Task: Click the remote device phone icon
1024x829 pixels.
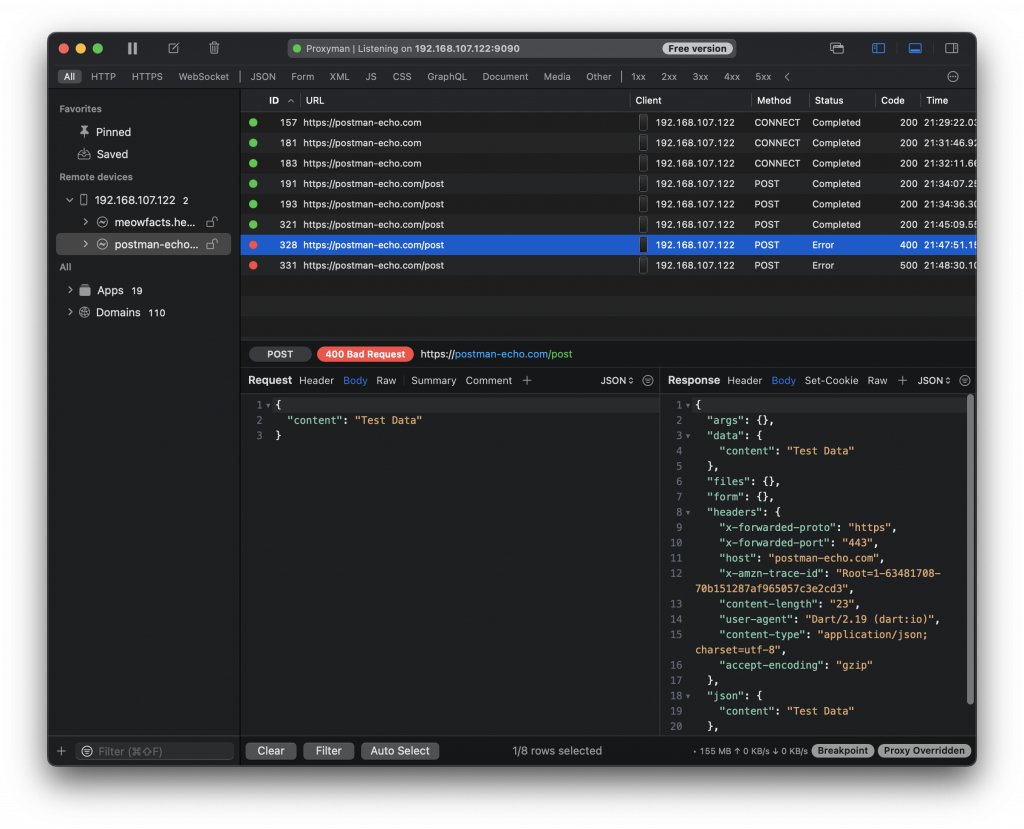Action: (84, 200)
